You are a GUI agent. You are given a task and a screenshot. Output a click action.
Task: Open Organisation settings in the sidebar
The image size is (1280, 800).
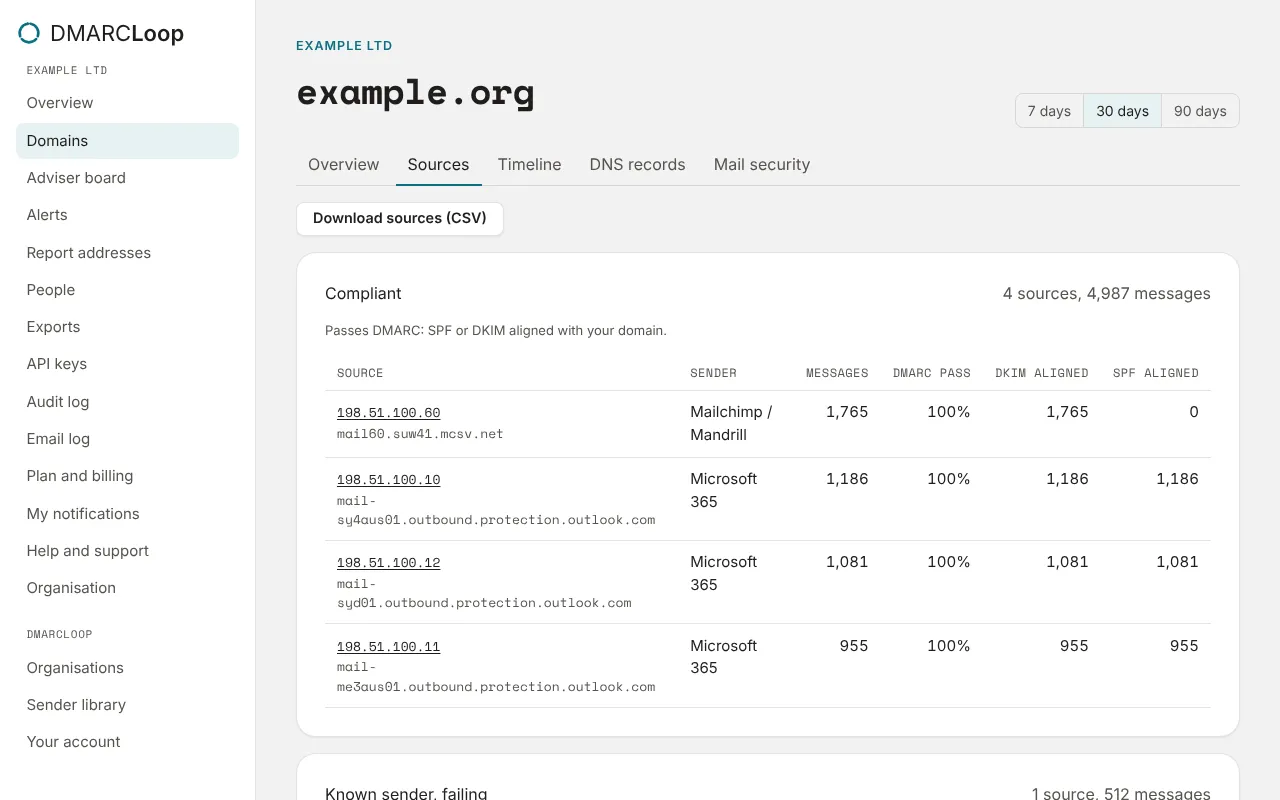tap(127, 588)
